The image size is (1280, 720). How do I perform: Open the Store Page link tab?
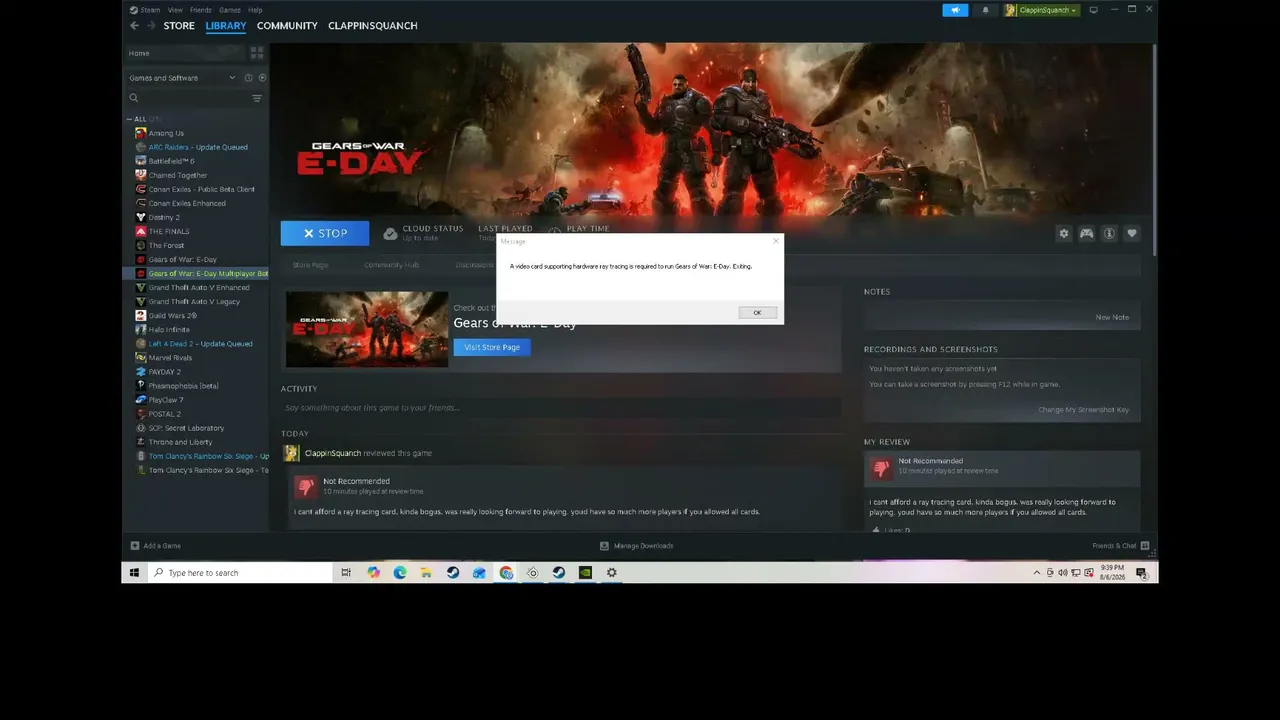coord(310,265)
